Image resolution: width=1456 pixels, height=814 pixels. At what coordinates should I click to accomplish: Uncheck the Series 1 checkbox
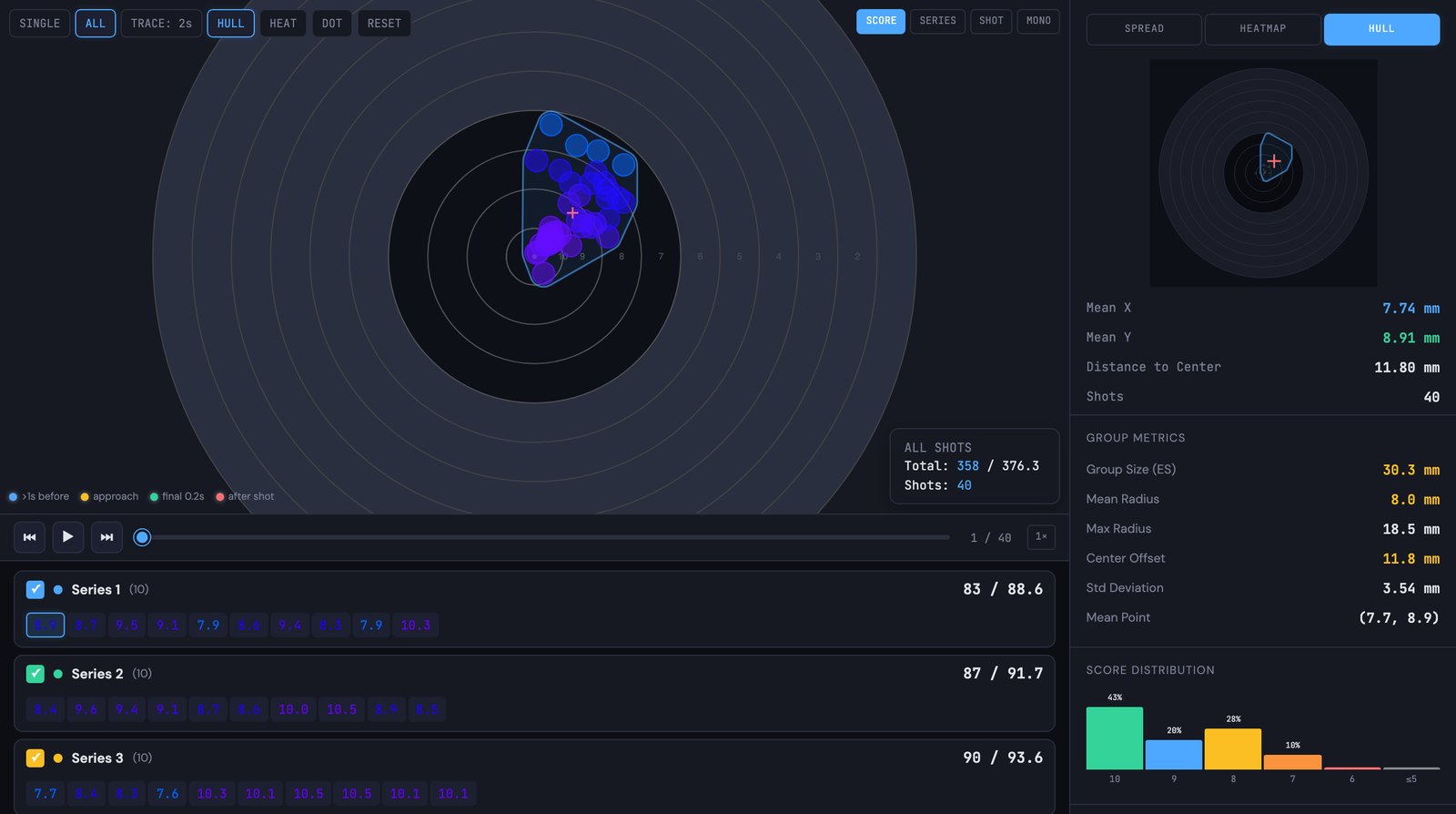(x=35, y=589)
